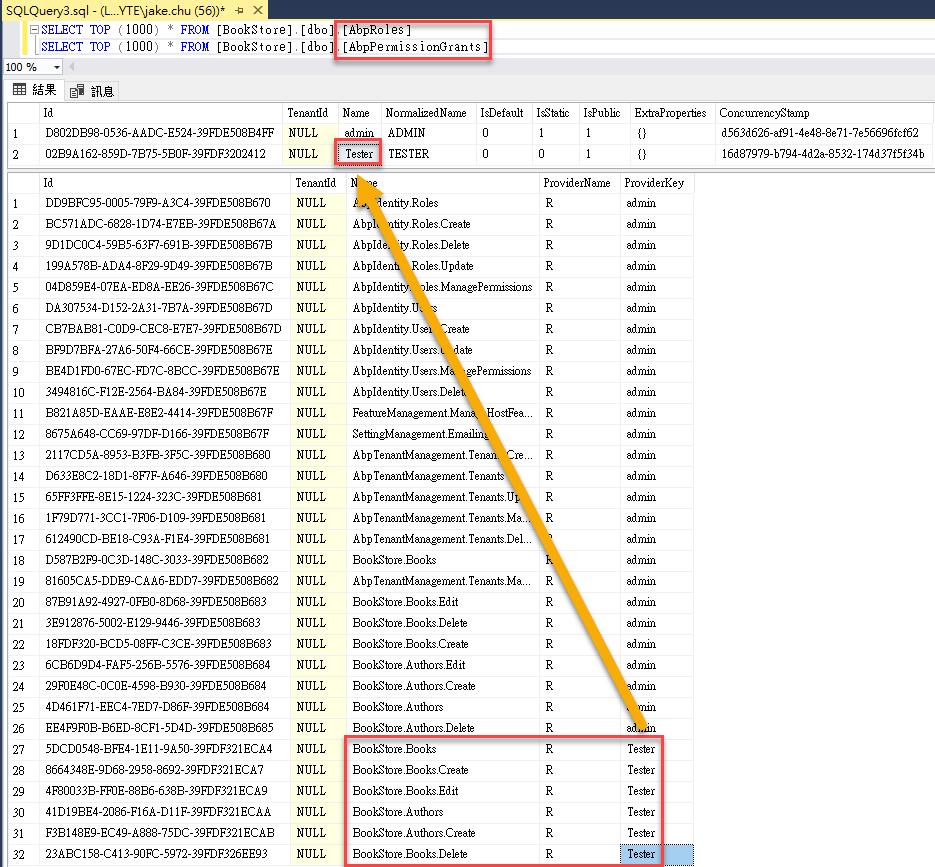Select the ProviderName column header

coord(576,183)
